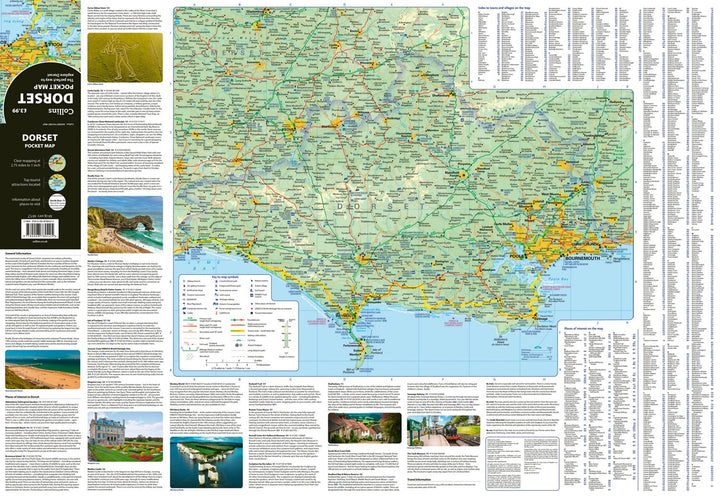Click the BOURNEMOUTH label on the map
Image resolution: width=720 pixels, height=497 pixels.
[x=582, y=259]
